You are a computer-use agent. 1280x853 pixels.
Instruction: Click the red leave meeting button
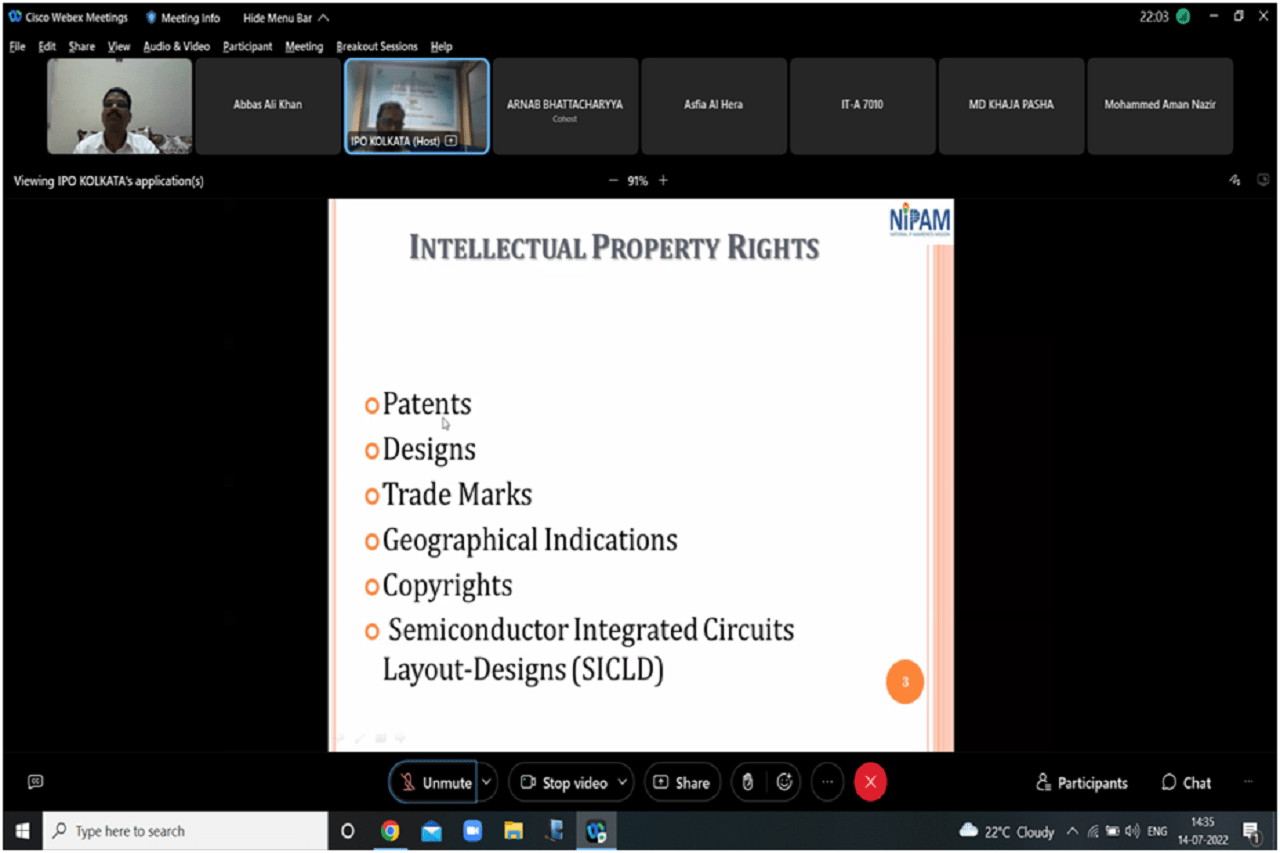point(870,783)
